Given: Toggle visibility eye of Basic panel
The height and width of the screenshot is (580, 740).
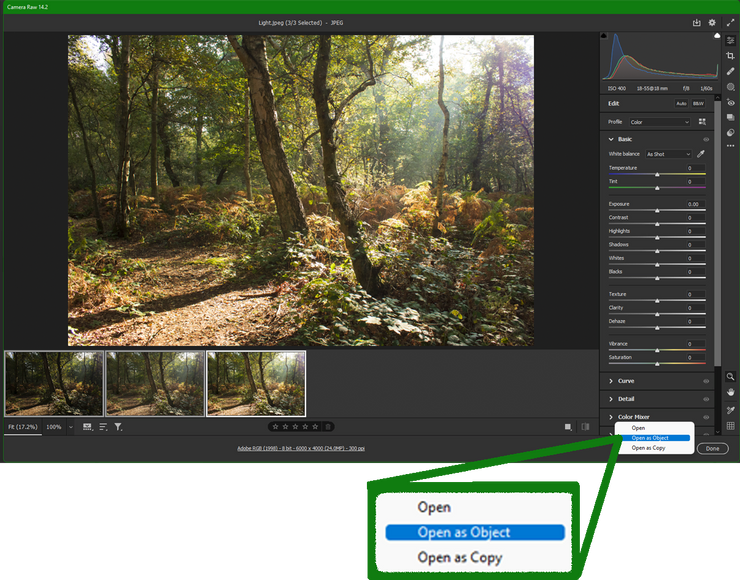Looking at the screenshot, I should (706, 139).
